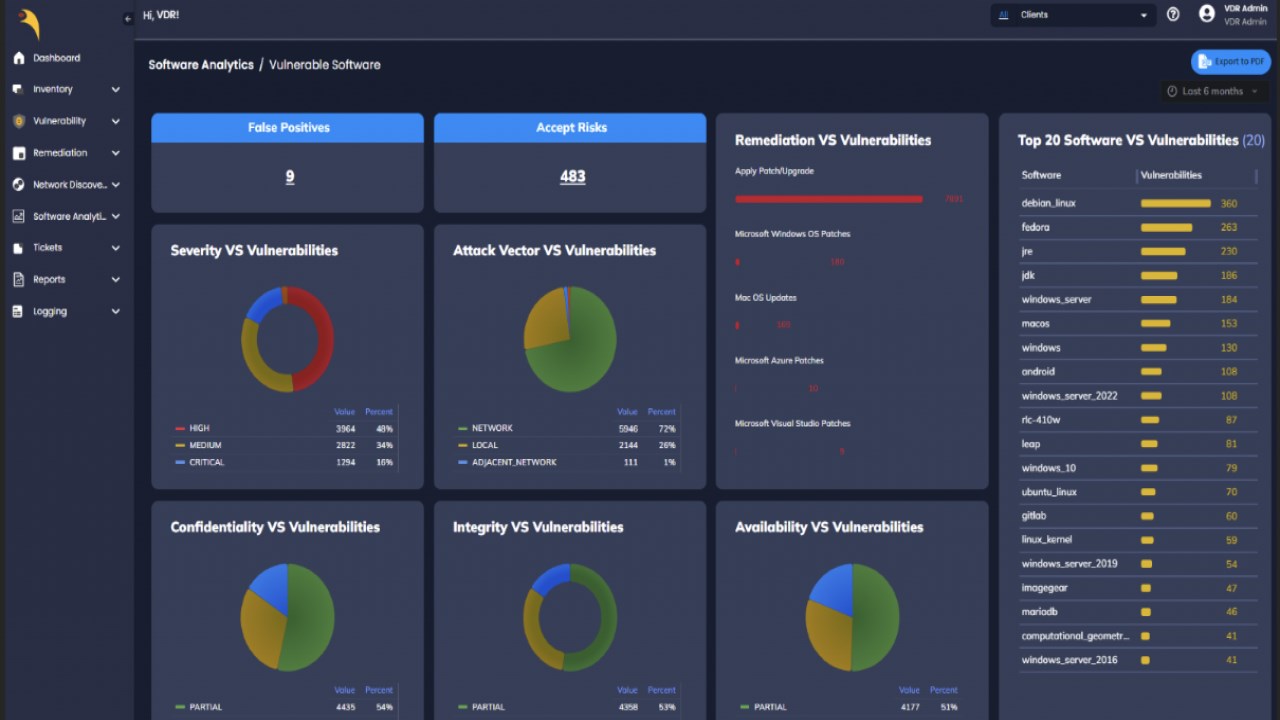Click MEDIUM yellow legend swatch
The height and width of the screenshot is (720, 1280).
tap(180, 445)
